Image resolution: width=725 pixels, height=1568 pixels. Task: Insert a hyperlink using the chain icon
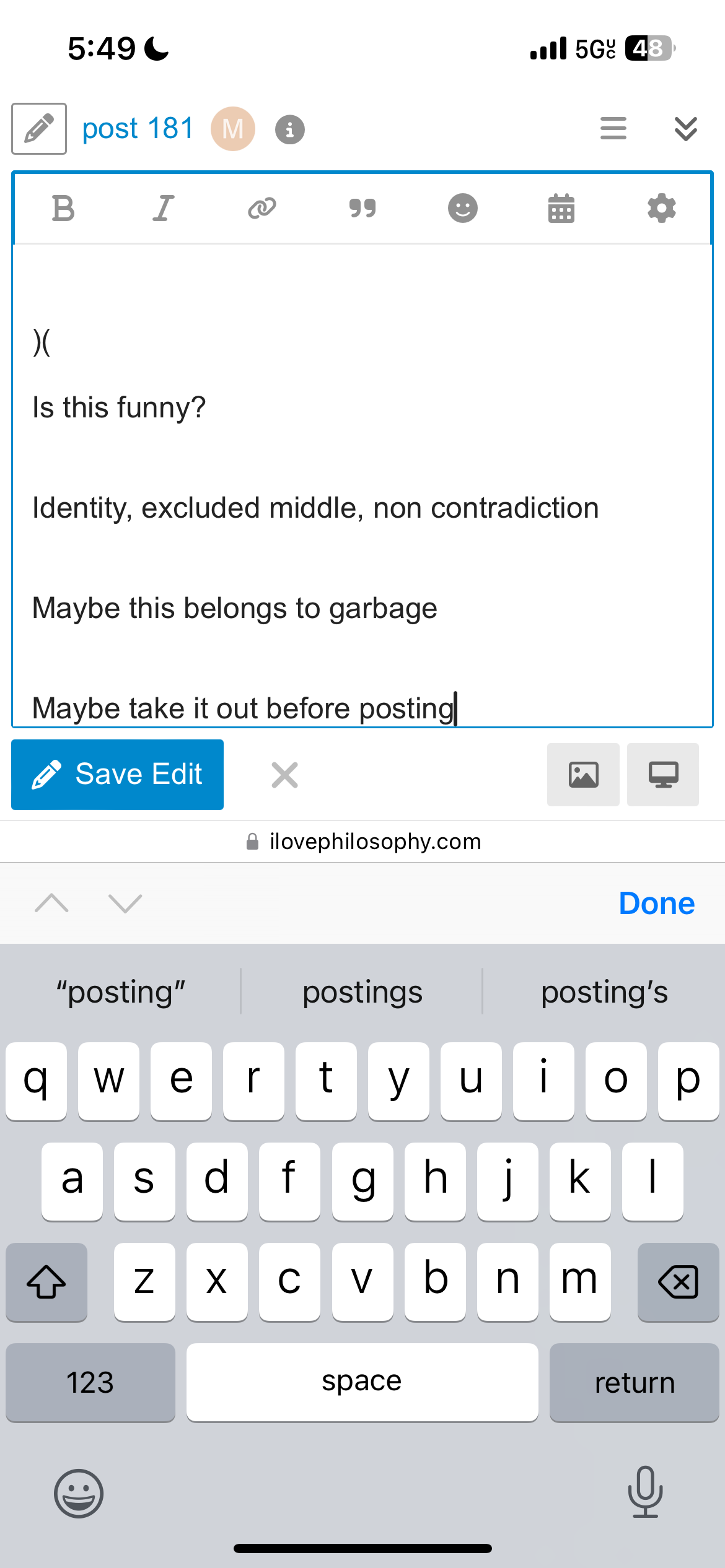click(262, 208)
